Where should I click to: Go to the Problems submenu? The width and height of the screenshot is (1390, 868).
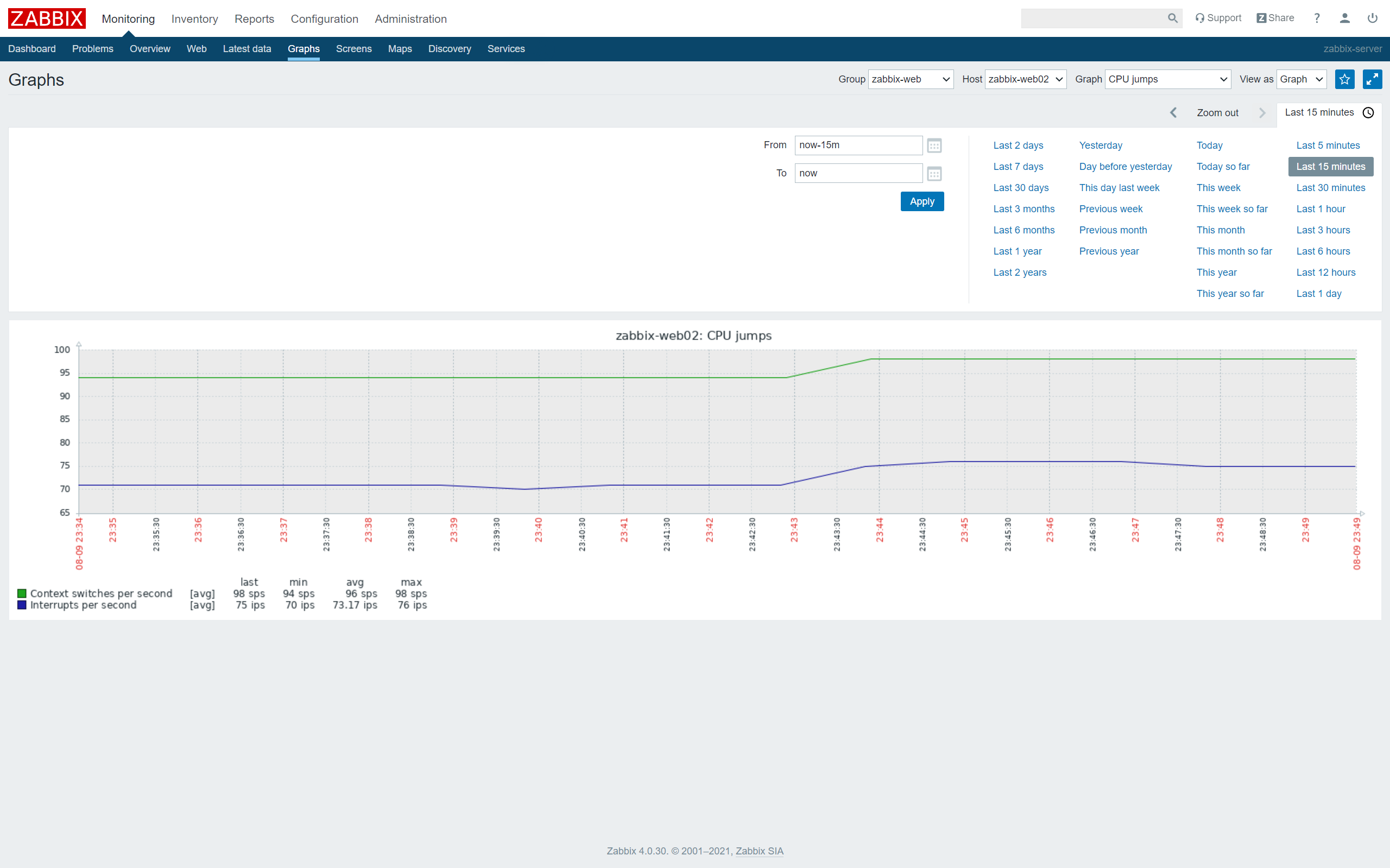tap(92, 49)
